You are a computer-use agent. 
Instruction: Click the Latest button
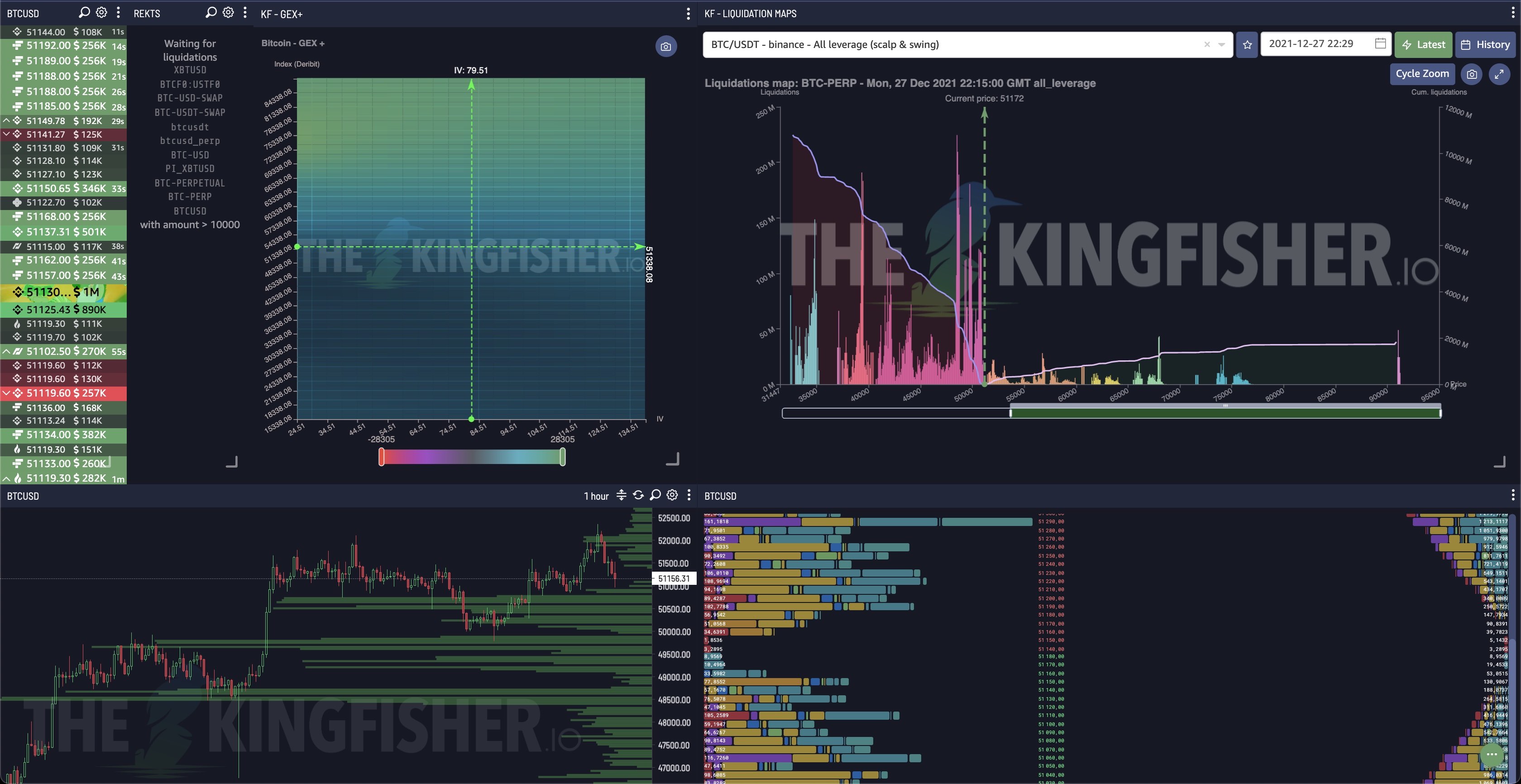point(1423,45)
